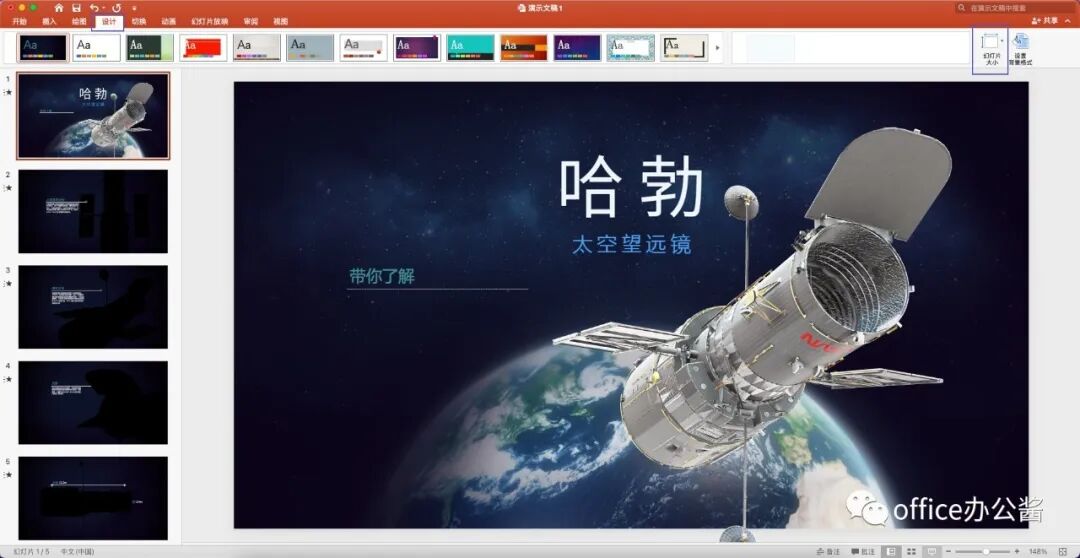1080x558 pixels.
Task: Open the quick access toolbar customize arrow
Action: click(x=134, y=8)
